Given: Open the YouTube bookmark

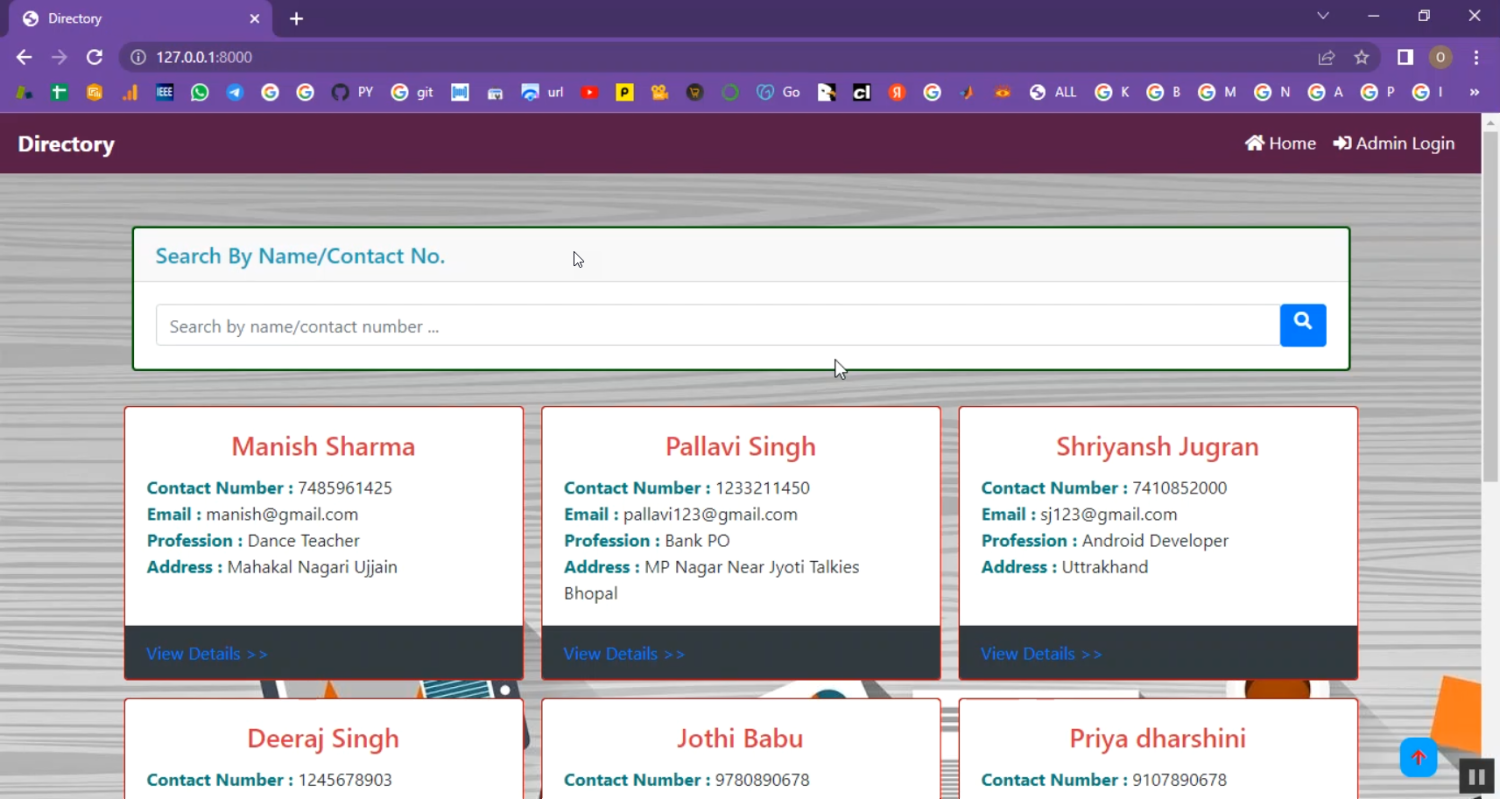Looking at the screenshot, I should (589, 92).
